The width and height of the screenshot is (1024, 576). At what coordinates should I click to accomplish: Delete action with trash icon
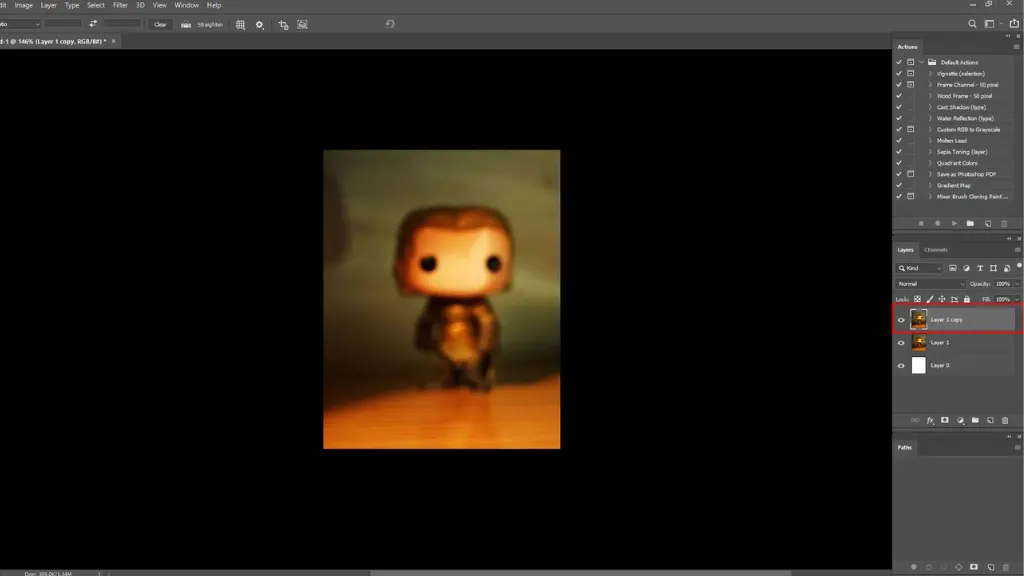tap(1004, 223)
